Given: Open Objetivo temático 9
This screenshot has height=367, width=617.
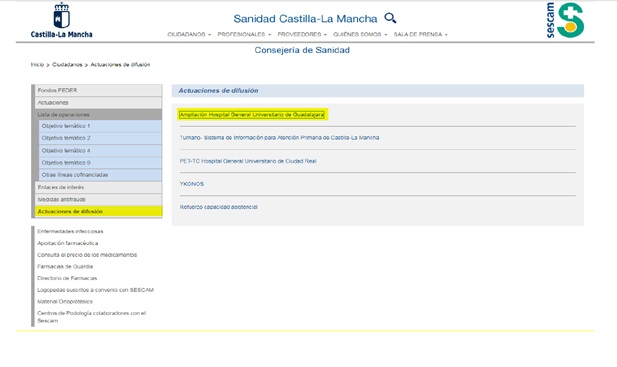Looking at the screenshot, I should pyautogui.click(x=100, y=162).
